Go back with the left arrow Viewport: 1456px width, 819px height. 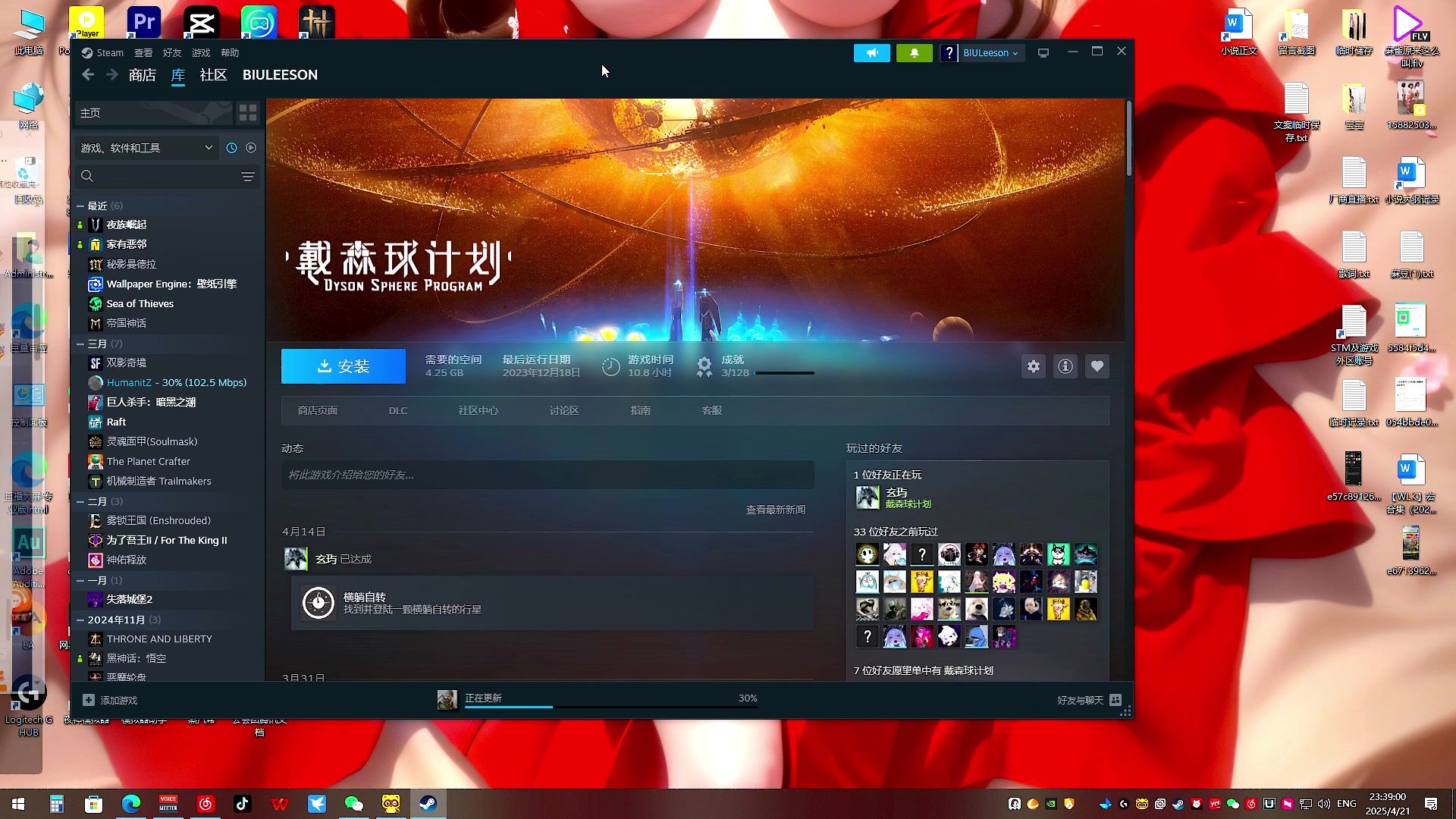88,74
